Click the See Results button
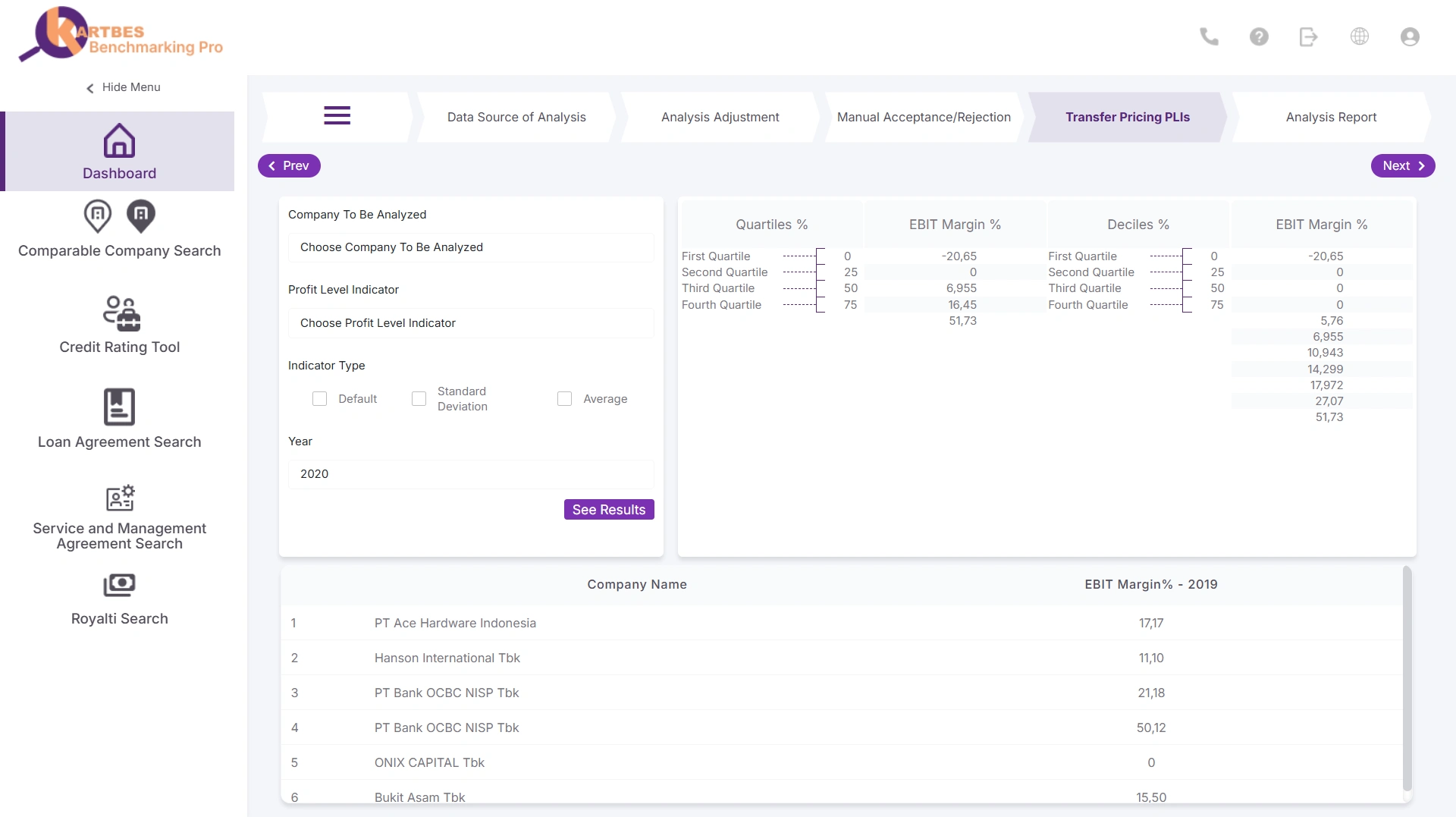The width and height of the screenshot is (1456, 817). click(609, 510)
